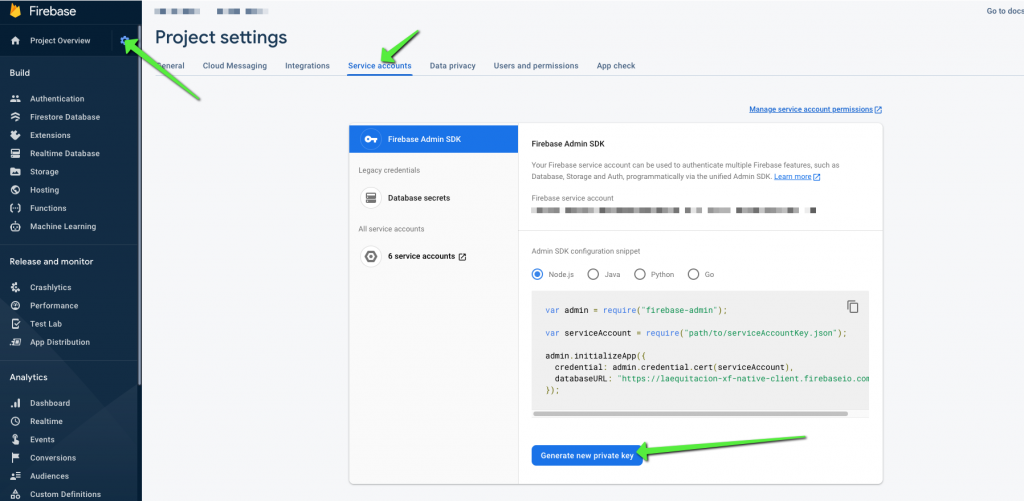
Task: Click the Project Overview home icon
Action: pos(16,40)
